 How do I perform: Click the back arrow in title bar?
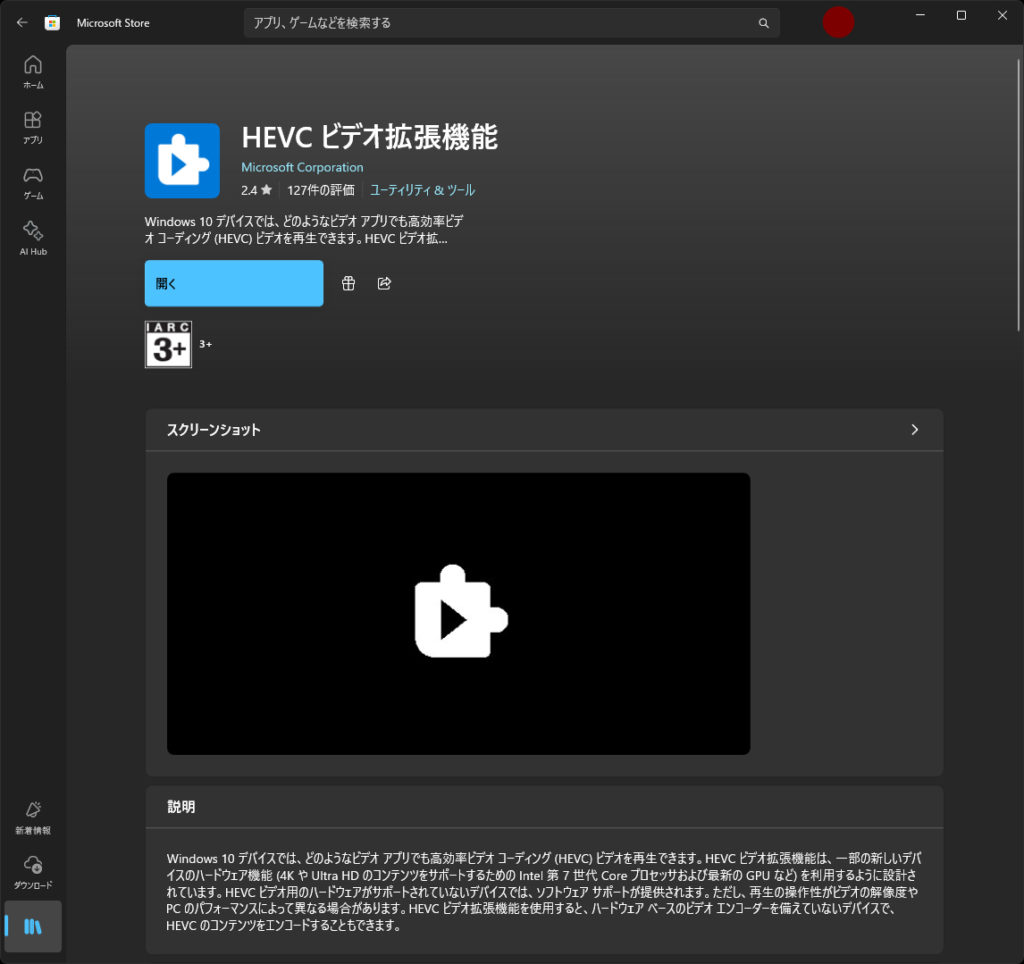(22, 22)
